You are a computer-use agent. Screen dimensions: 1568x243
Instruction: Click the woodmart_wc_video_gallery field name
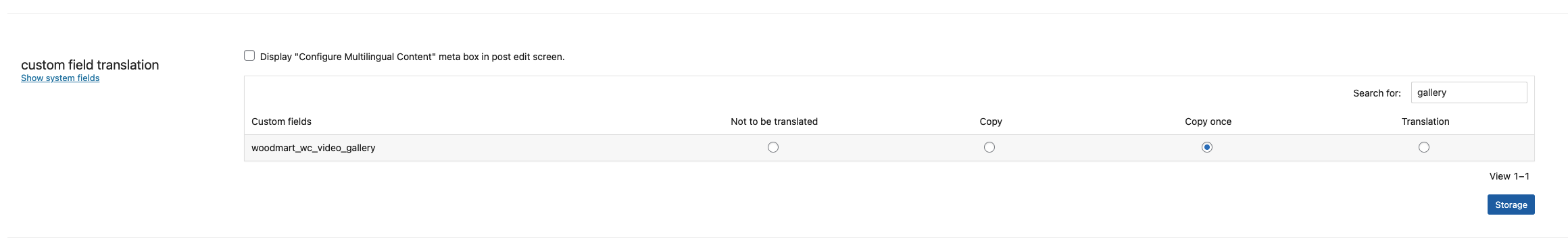coord(313,148)
